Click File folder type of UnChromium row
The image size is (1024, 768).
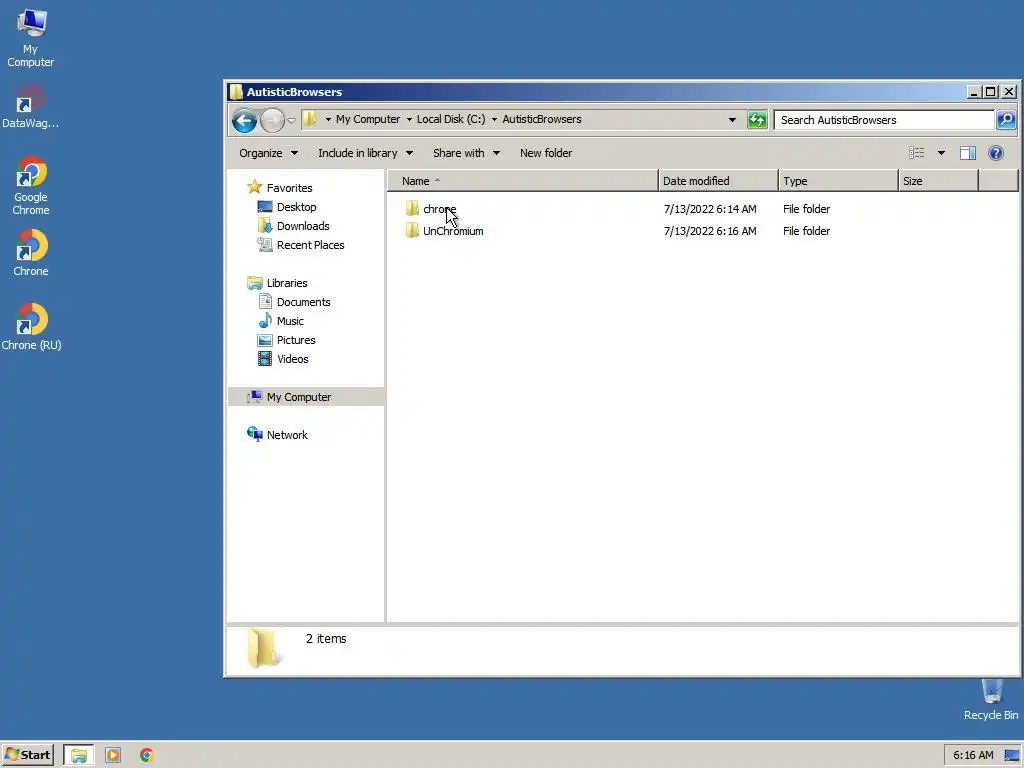[807, 231]
